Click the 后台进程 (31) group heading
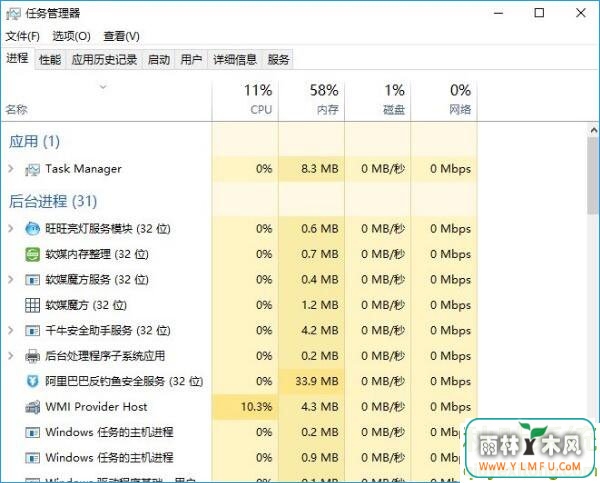This screenshot has height=483, width=600. [x=53, y=201]
